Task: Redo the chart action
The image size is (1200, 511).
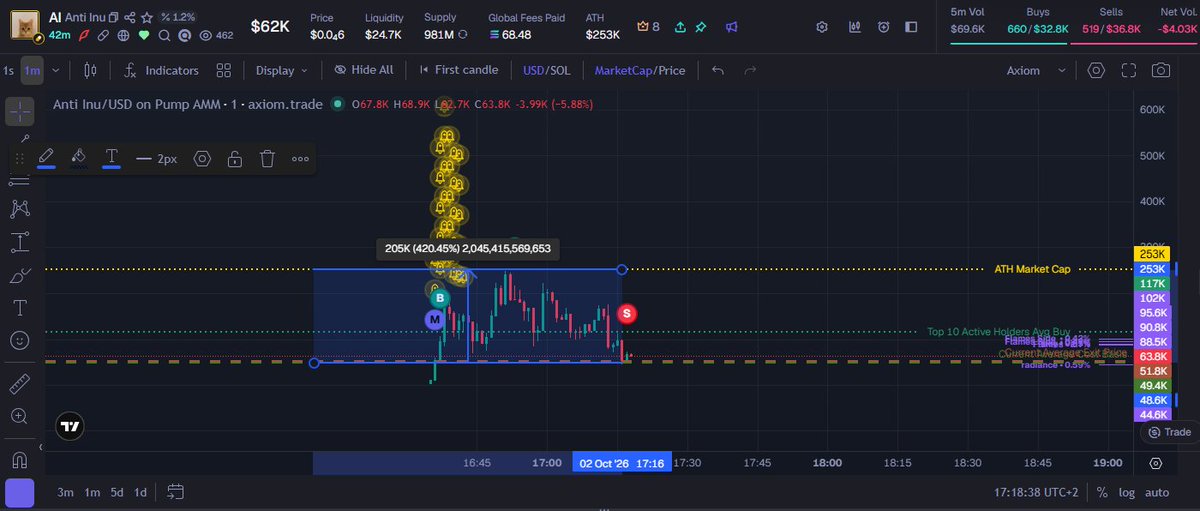Action: tap(750, 70)
